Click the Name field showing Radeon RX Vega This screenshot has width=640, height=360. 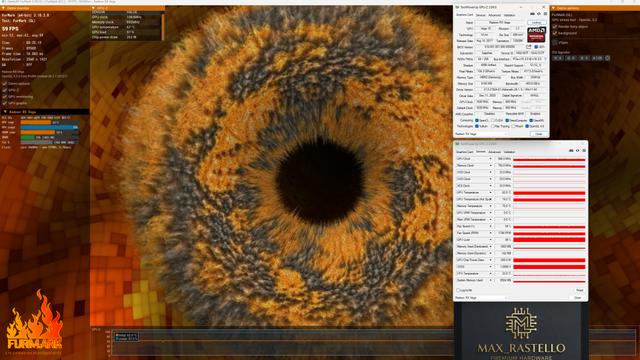tap(500, 22)
